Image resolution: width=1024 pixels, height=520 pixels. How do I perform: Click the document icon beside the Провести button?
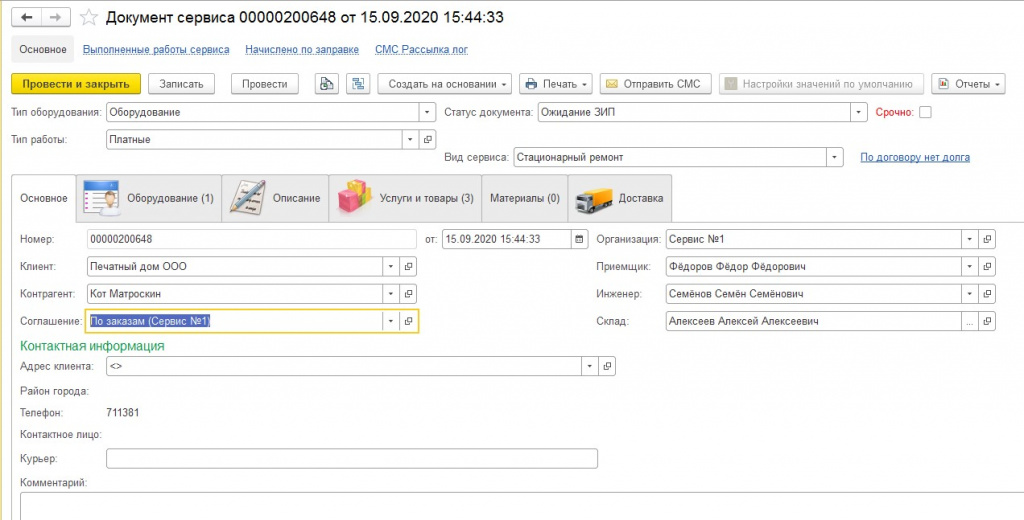pyautogui.click(x=327, y=84)
